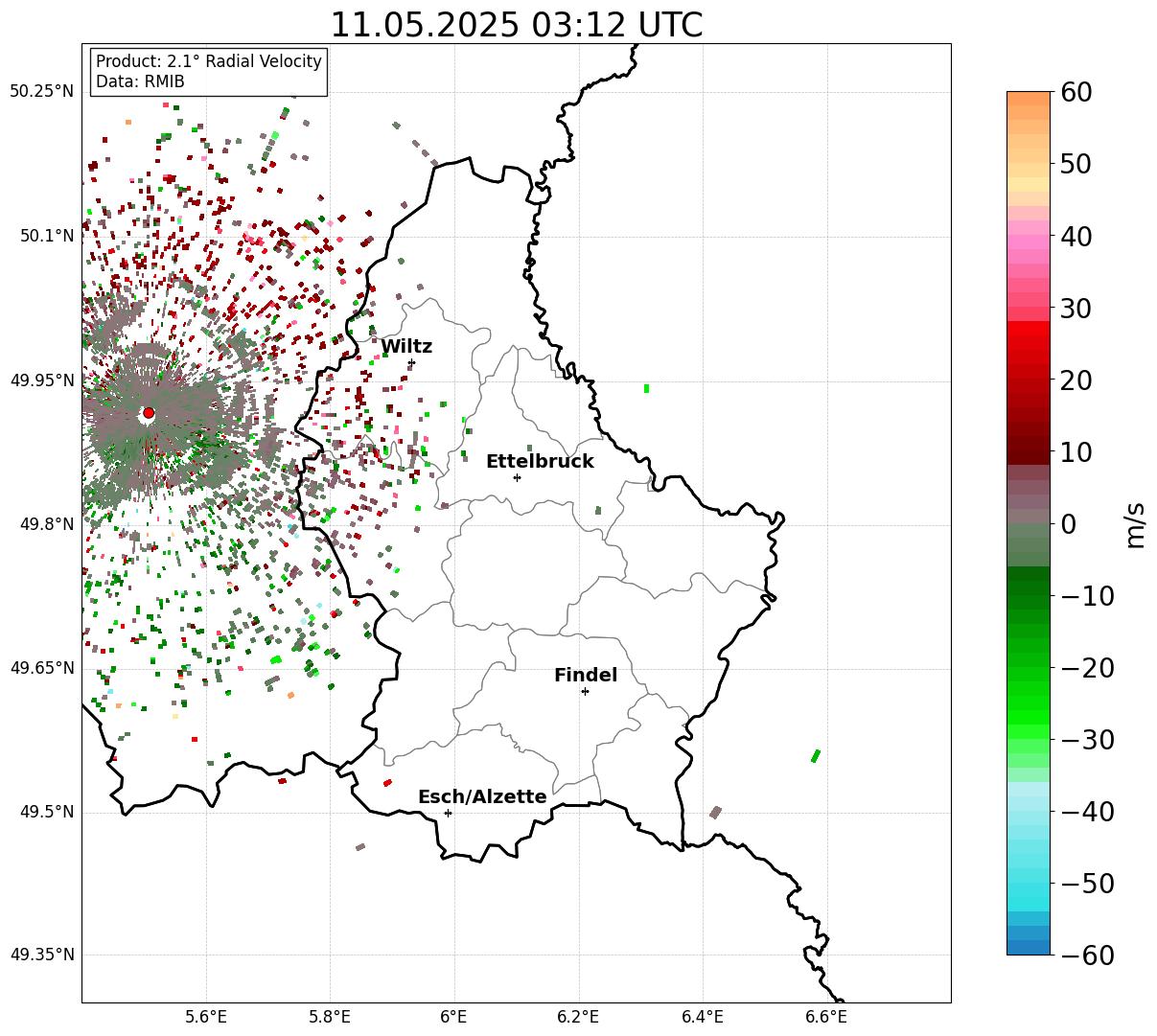Click the colorbar value 0

tap(1069, 524)
